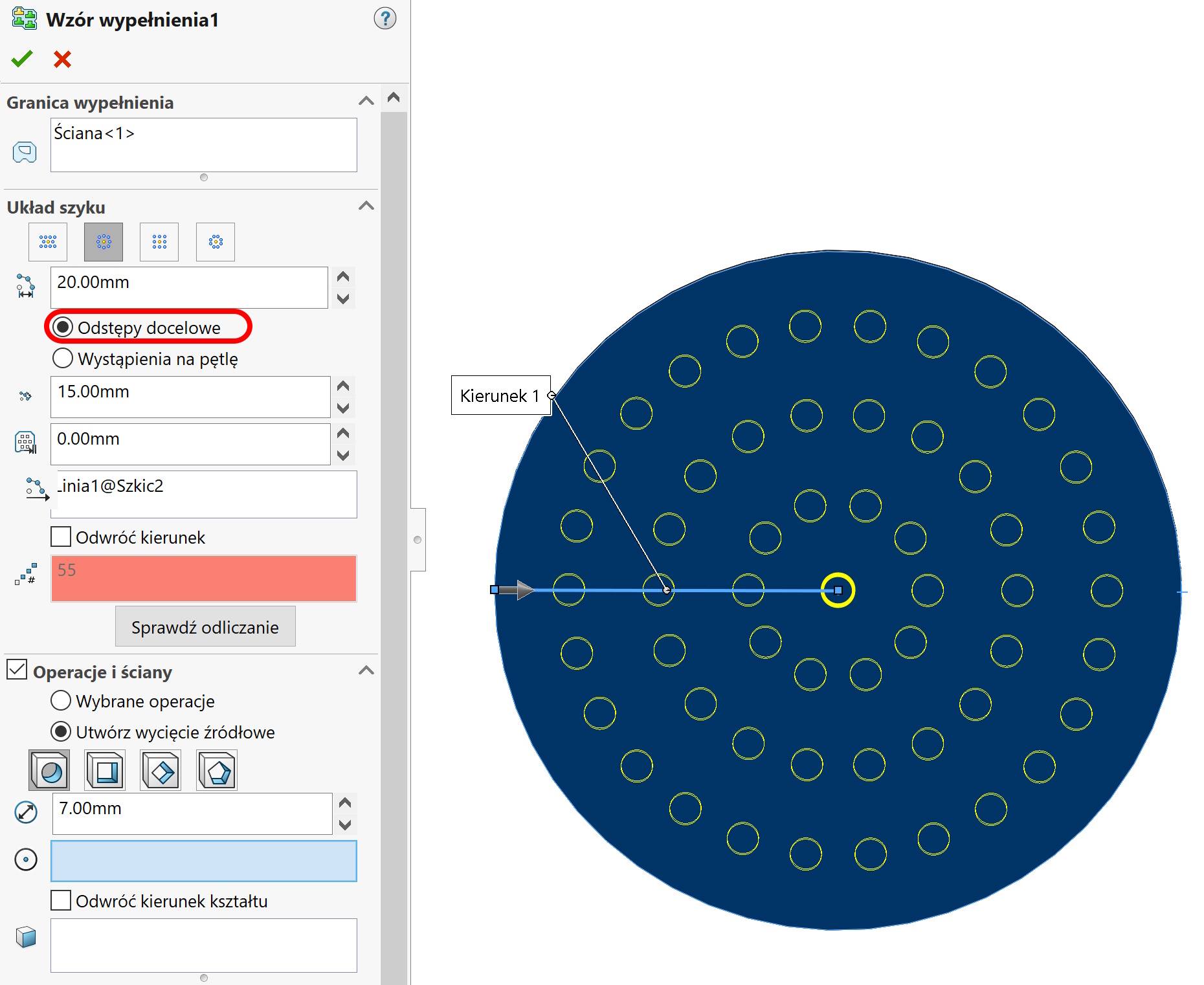This screenshot has height=985, width=1204.
Task: Select the circular pattern layout icon
Action: click(x=104, y=242)
